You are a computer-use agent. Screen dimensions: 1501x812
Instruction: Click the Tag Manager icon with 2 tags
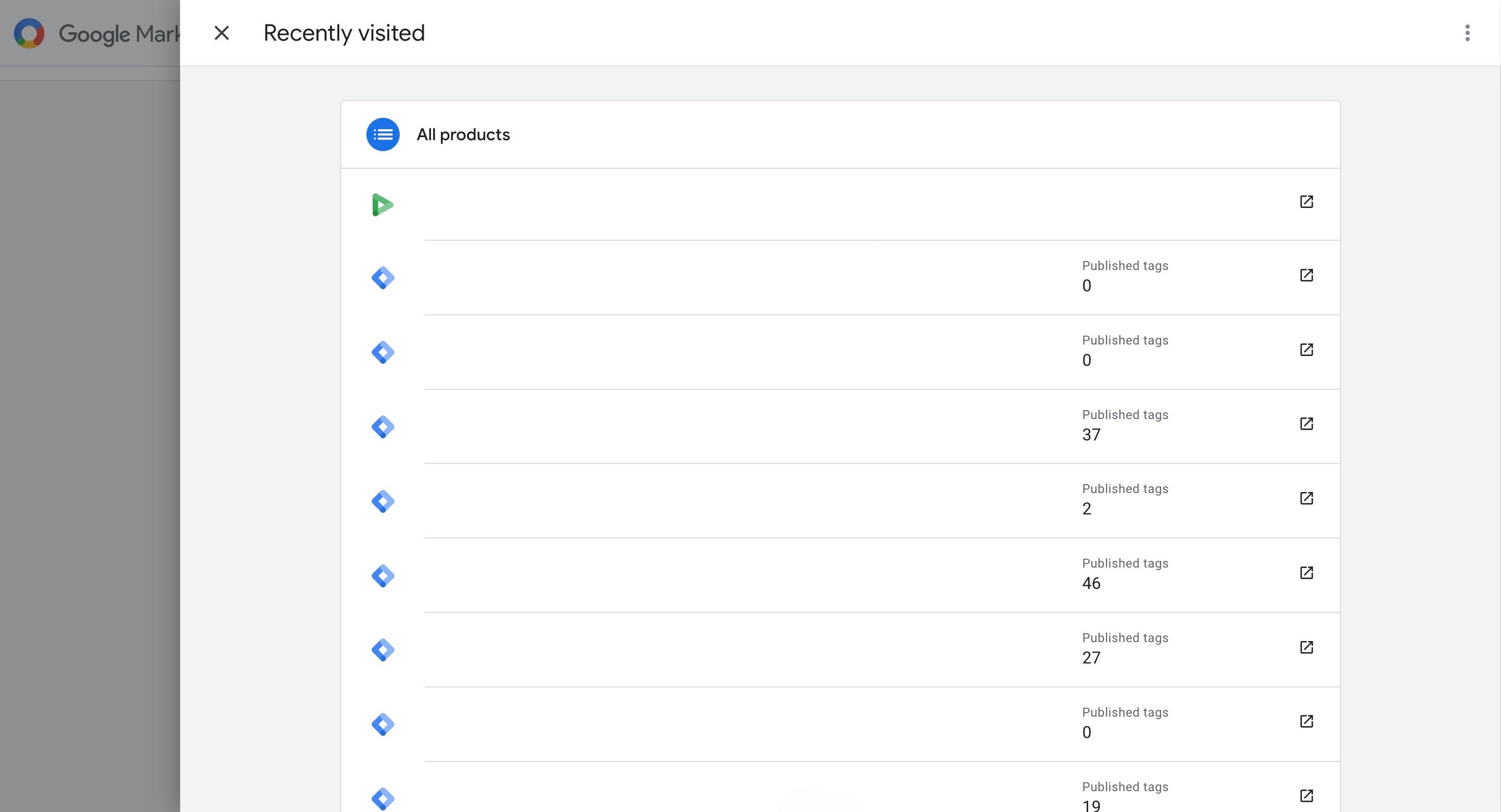click(x=383, y=501)
